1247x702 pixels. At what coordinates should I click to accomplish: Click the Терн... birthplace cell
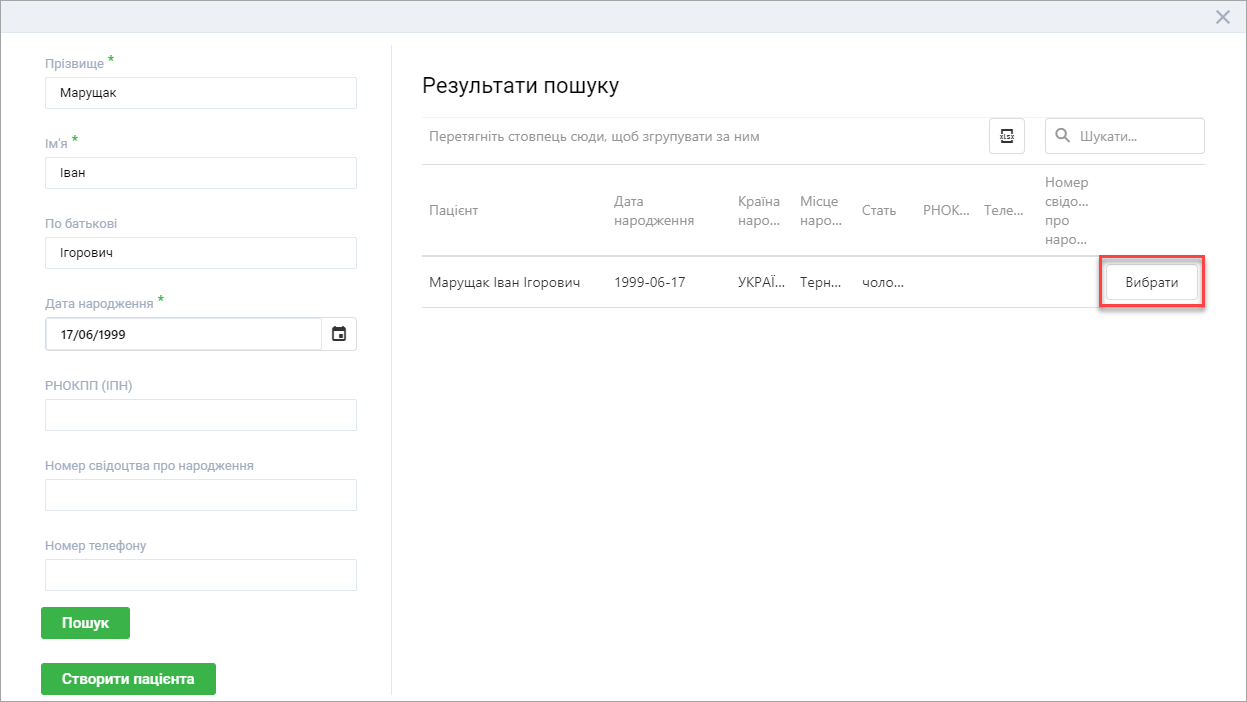(x=822, y=283)
